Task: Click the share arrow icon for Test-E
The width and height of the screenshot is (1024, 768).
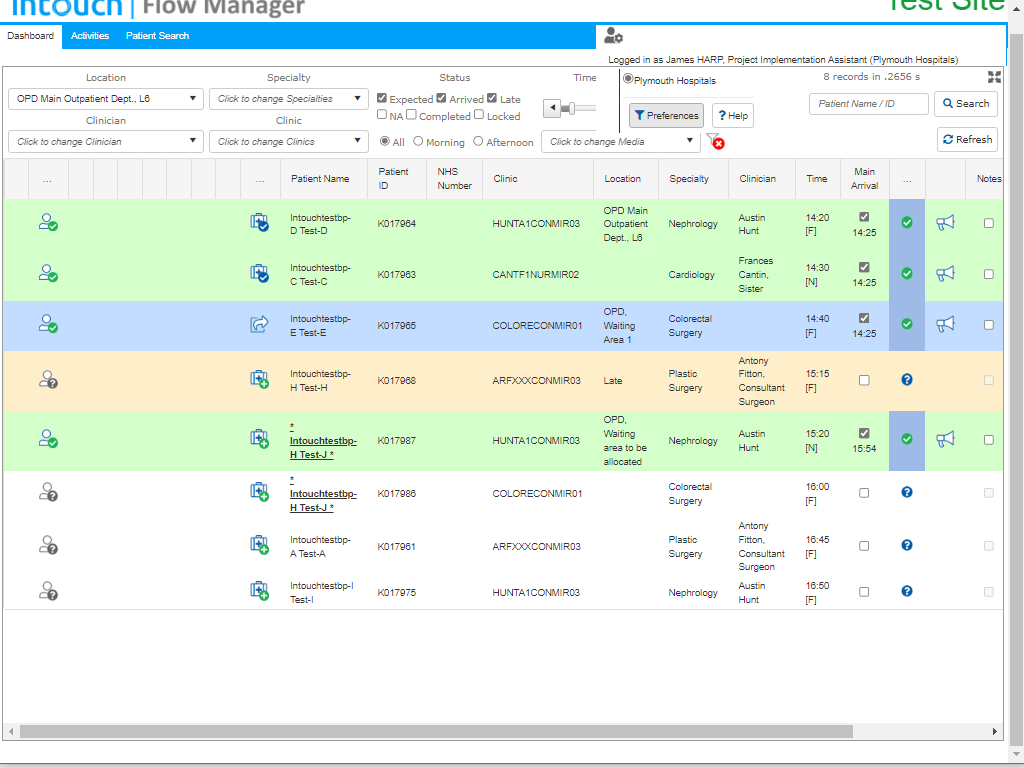Action: (x=259, y=324)
